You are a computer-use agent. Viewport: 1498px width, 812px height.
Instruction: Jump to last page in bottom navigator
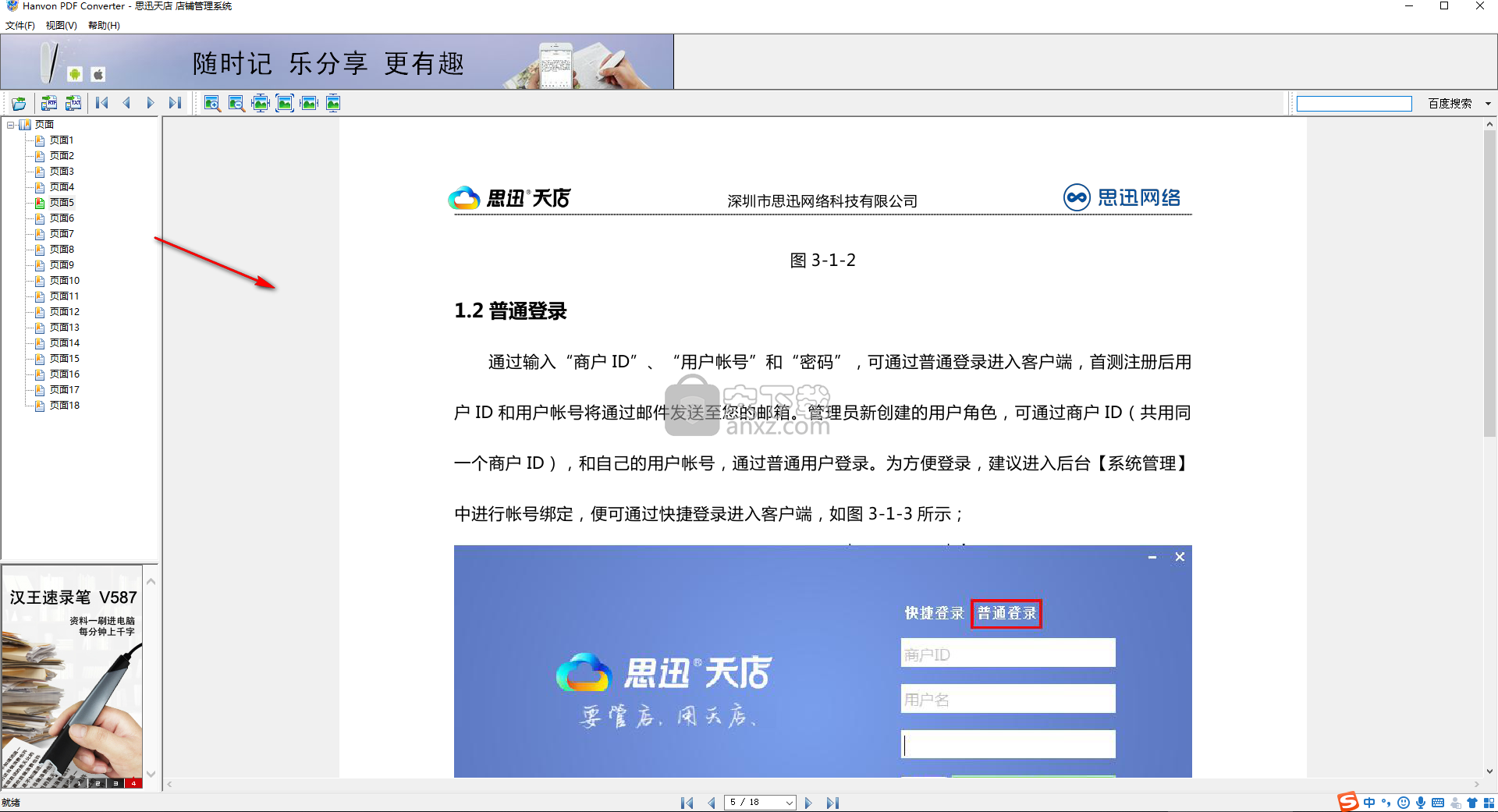pos(832,803)
